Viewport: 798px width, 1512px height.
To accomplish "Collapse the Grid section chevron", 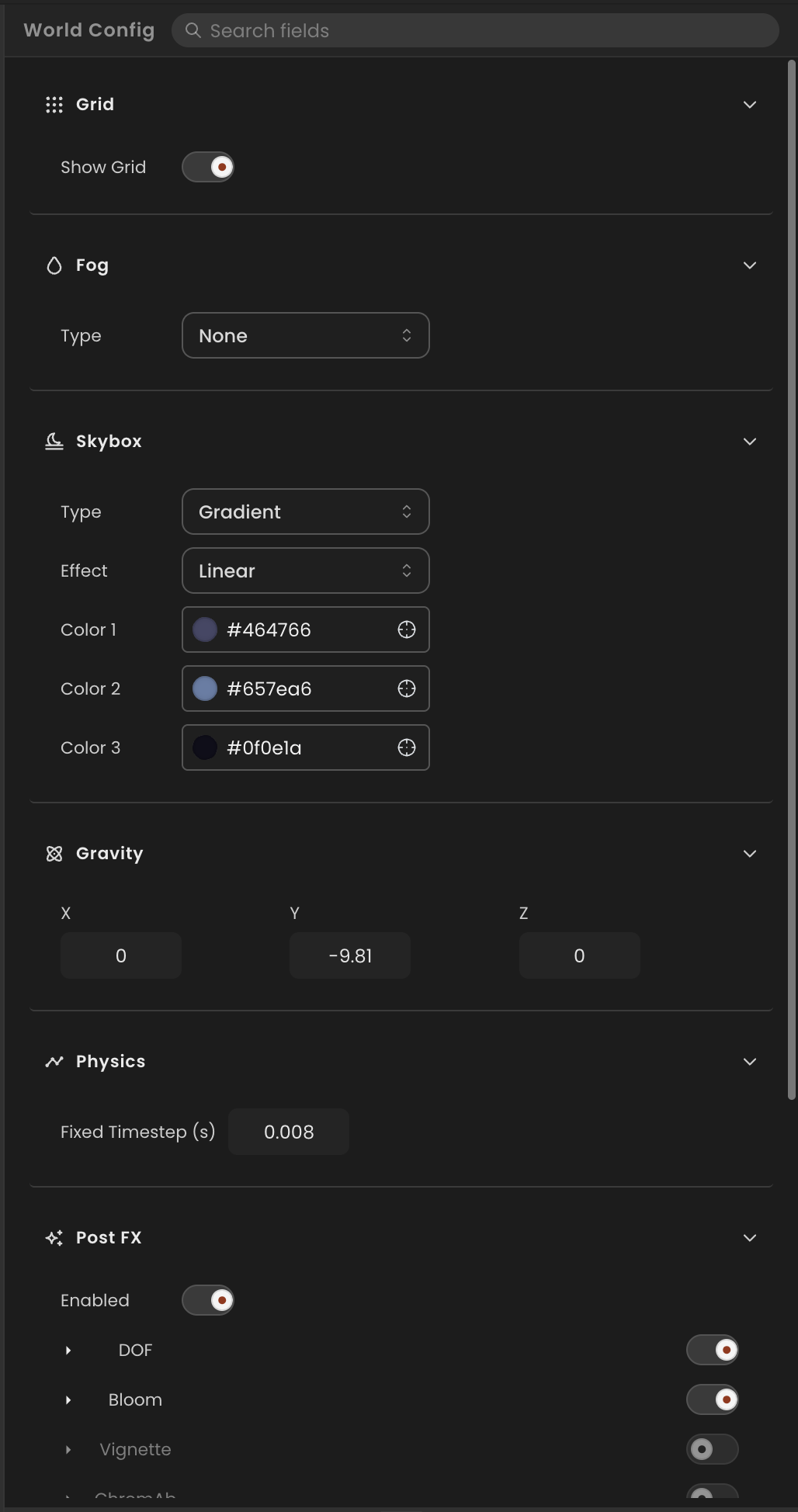I will pos(750,105).
